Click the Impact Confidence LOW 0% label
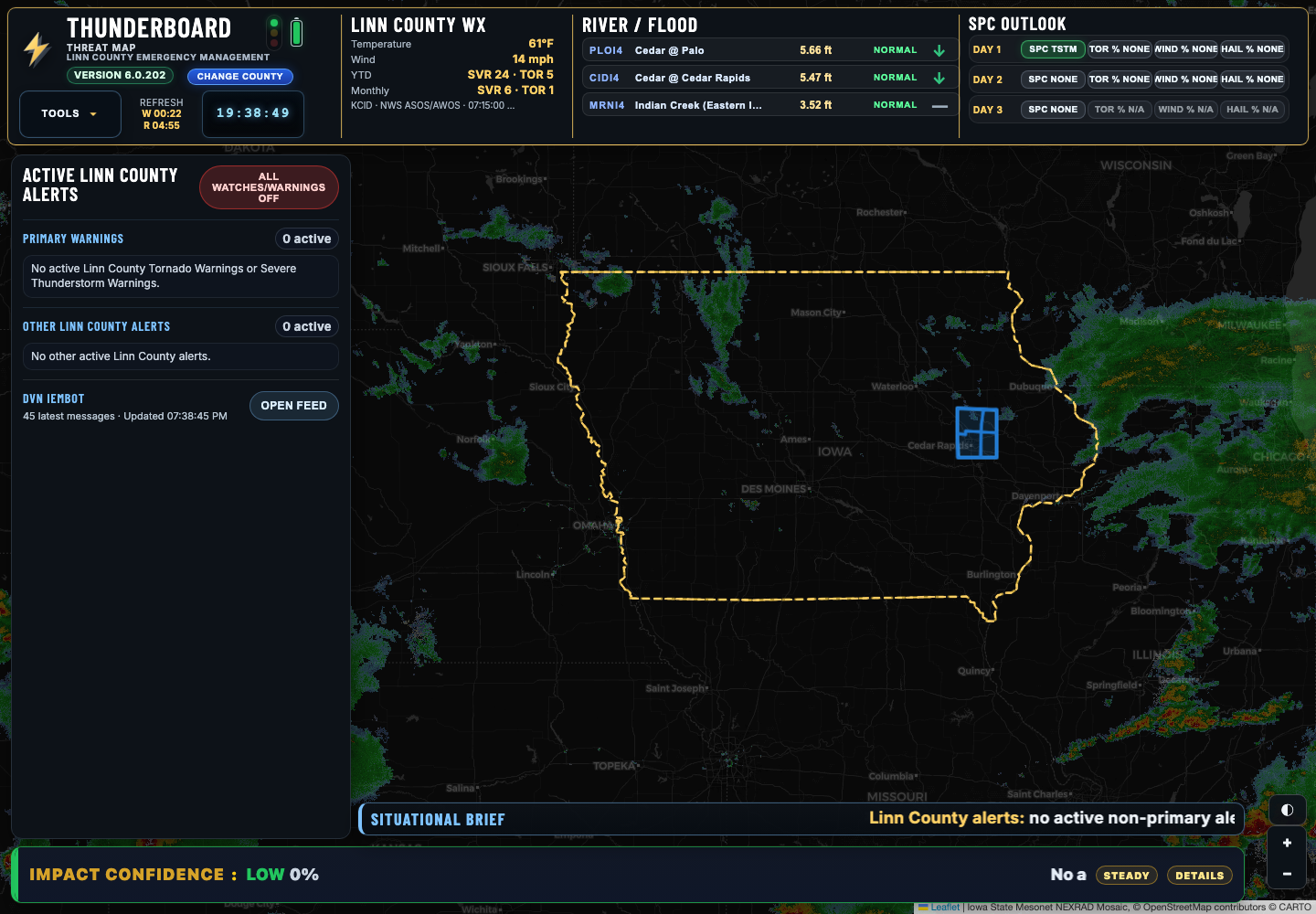 (174, 875)
